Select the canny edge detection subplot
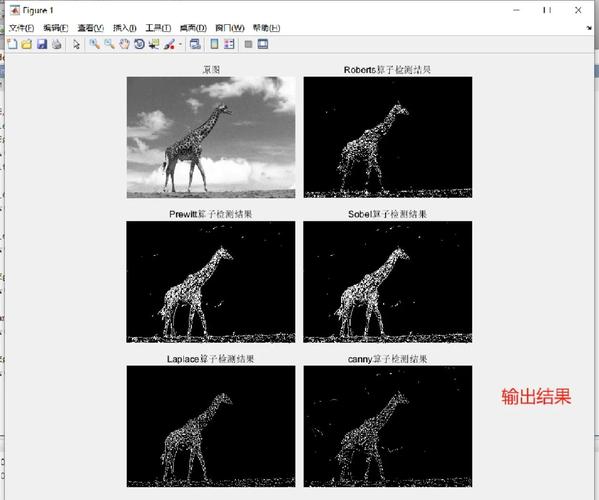599x500 pixels. [x=388, y=426]
